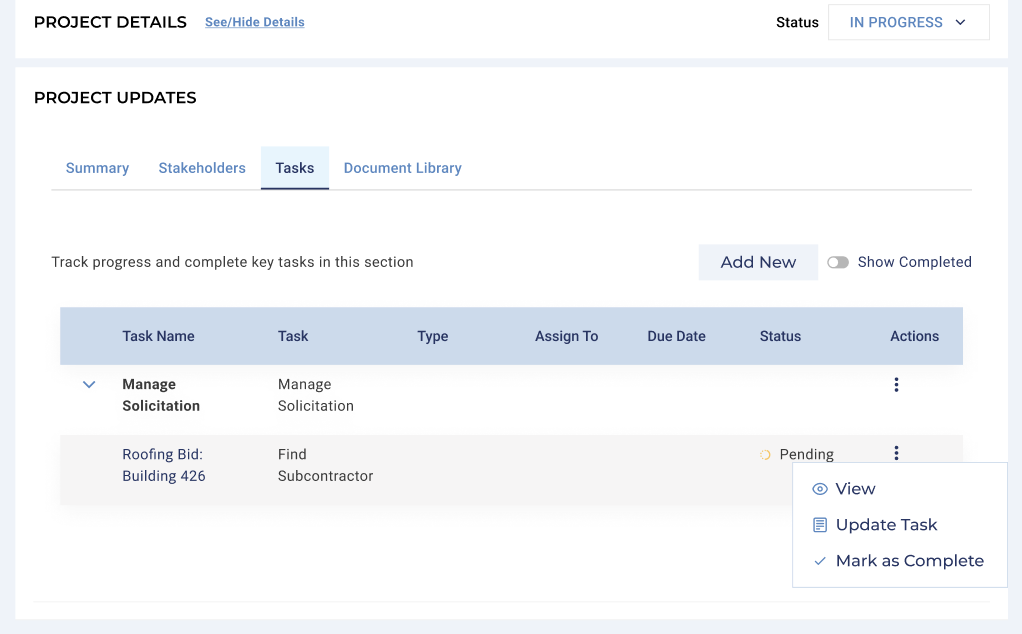Click the Pending status spinner icon
This screenshot has width=1022, height=634.
[x=765, y=455]
